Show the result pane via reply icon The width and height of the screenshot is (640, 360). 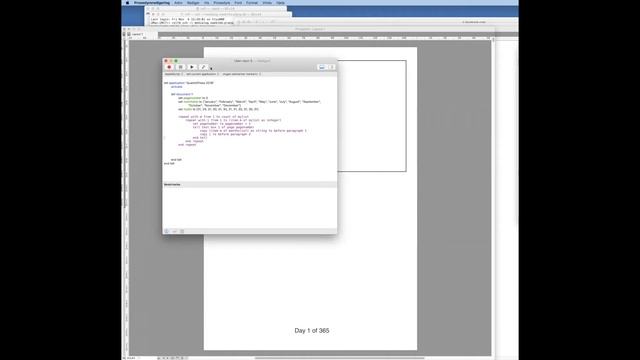tap(174, 231)
